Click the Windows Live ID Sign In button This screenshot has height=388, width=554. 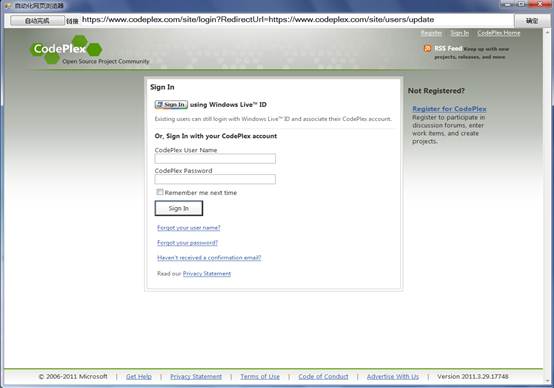(x=171, y=105)
